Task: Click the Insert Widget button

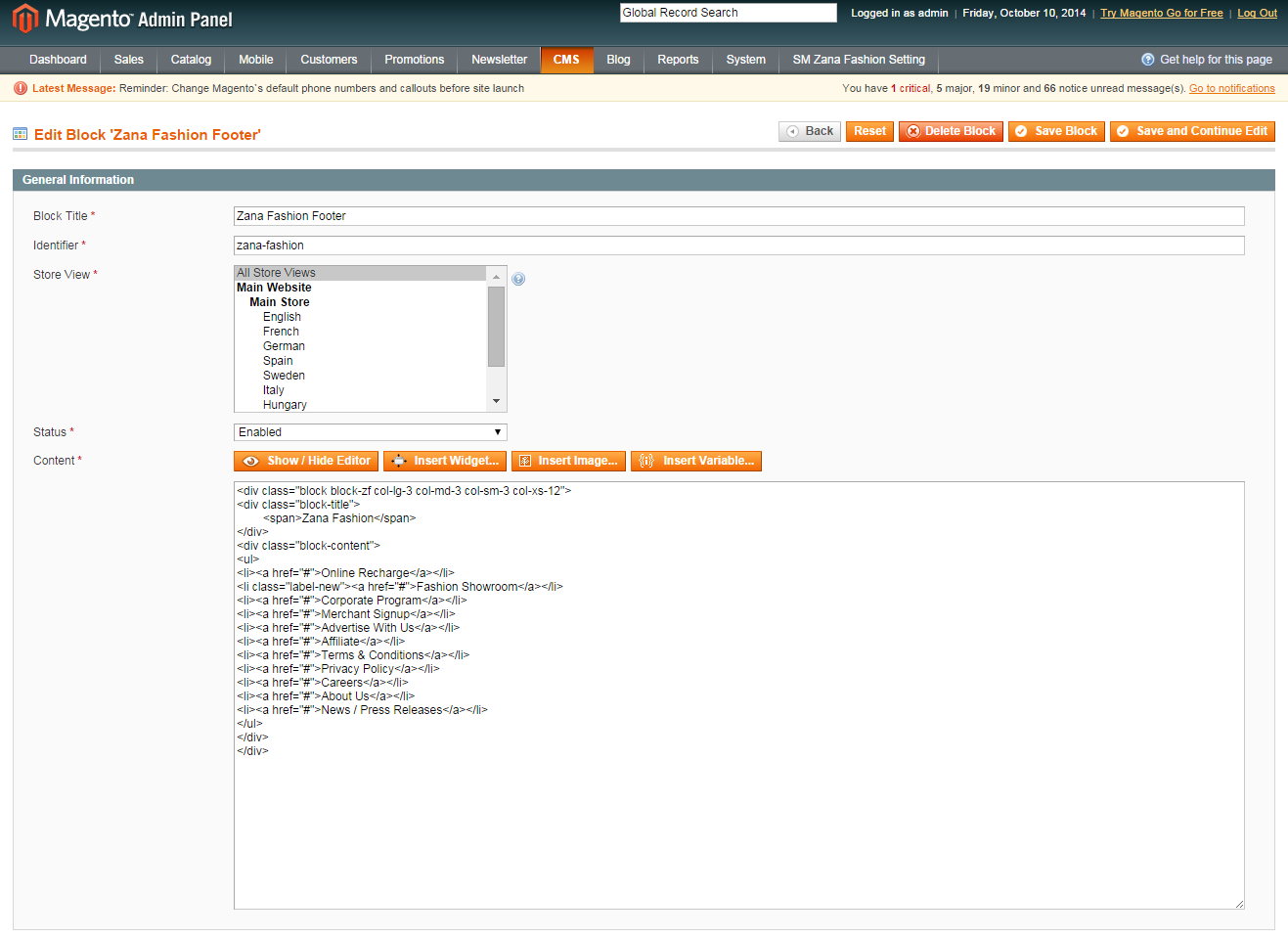Action: click(x=445, y=461)
